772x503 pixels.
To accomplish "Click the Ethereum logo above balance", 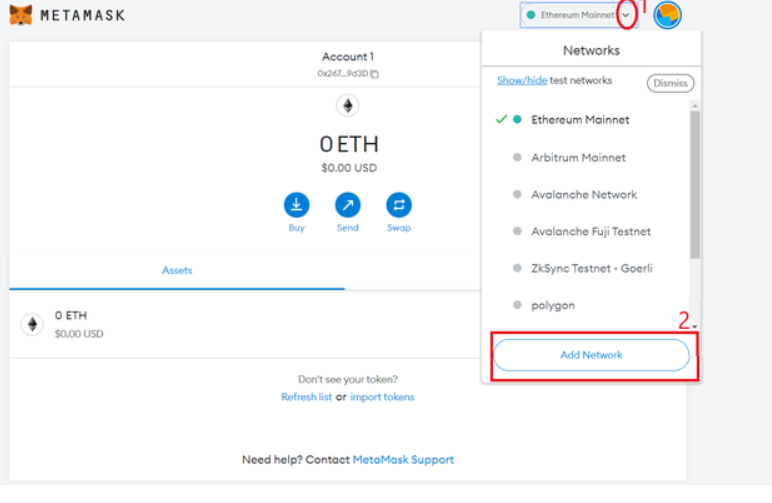I will 348,105.
